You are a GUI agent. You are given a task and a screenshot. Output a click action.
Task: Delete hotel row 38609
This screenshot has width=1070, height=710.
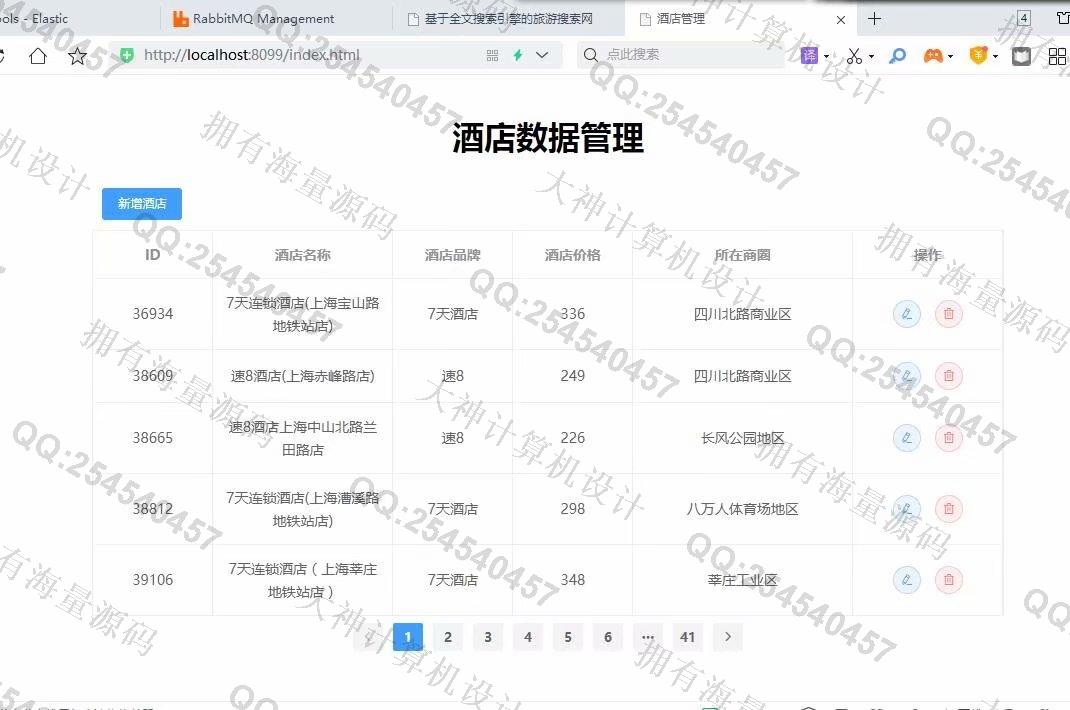tap(949, 375)
